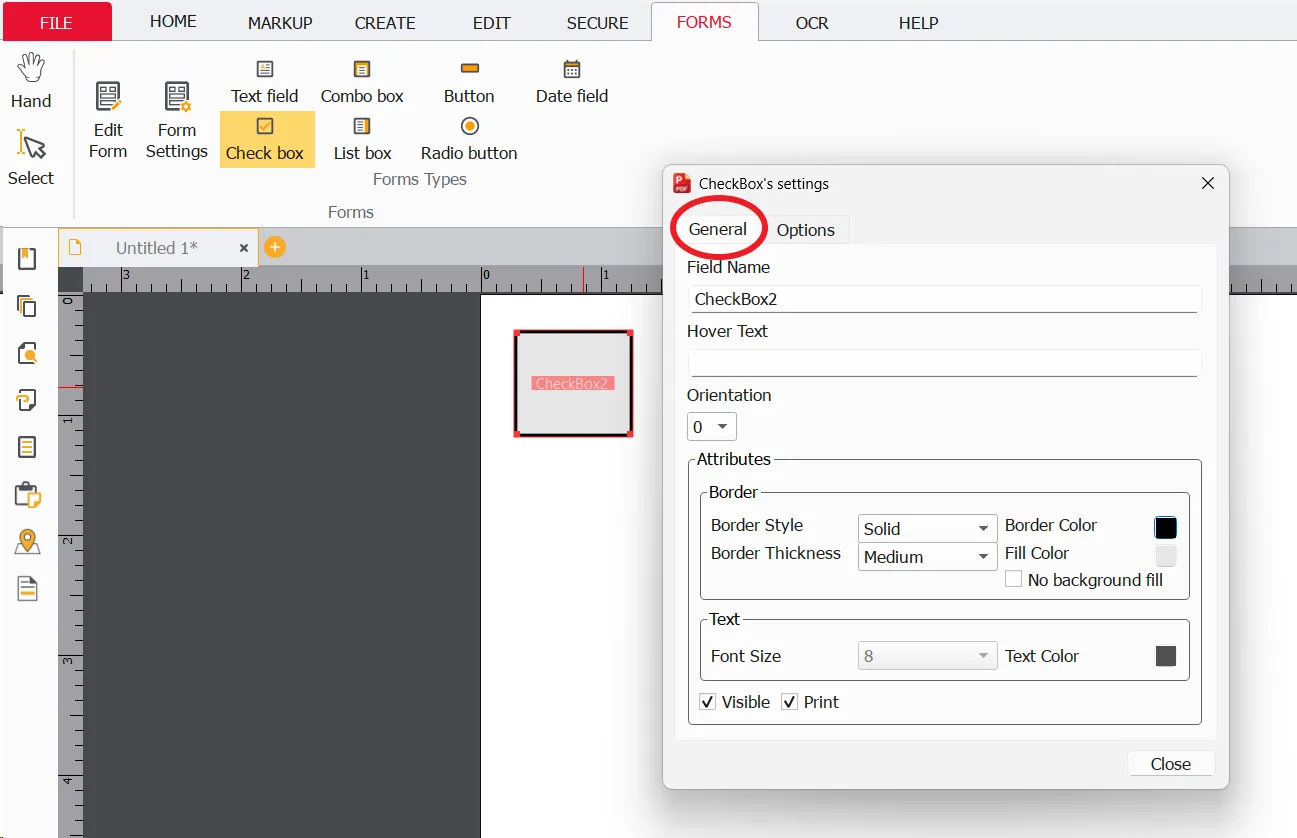
Task: Switch to the General tab
Action: click(718, 229)
